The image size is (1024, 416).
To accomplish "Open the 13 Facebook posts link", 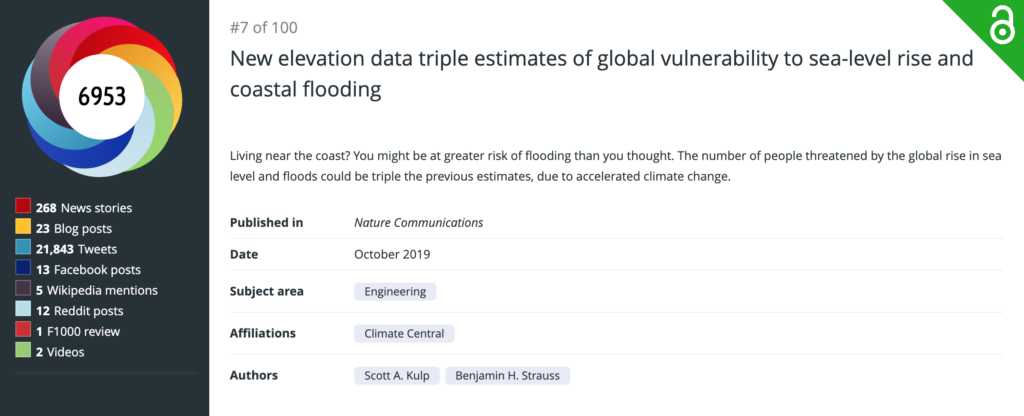I will pyautogui.click(x=88, y=270).
